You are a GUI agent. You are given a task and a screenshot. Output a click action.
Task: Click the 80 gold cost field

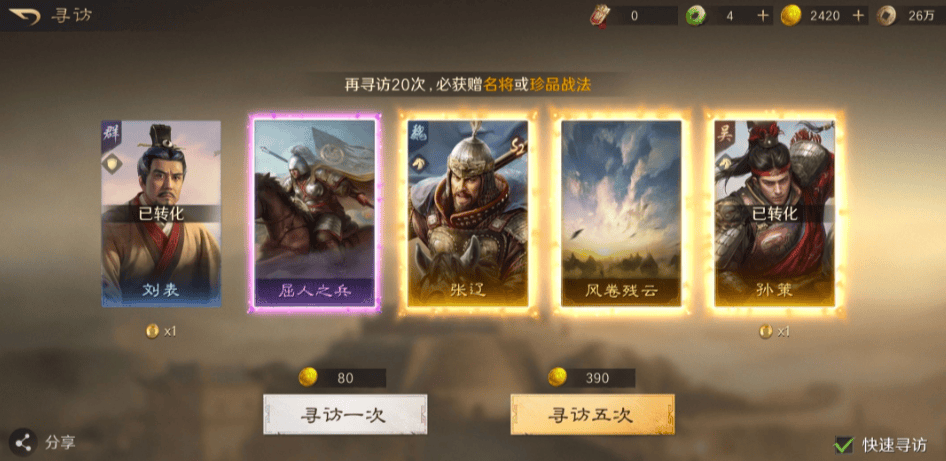click(x=343, y=378)
